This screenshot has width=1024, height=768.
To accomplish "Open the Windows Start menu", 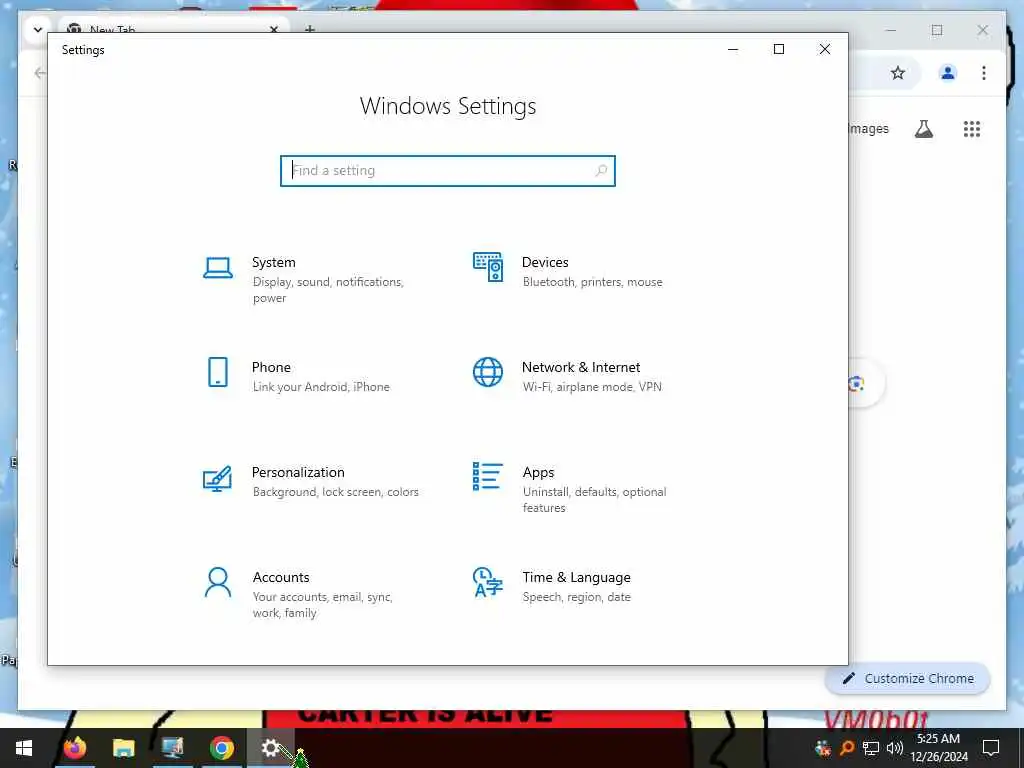I will click(24, 748).
